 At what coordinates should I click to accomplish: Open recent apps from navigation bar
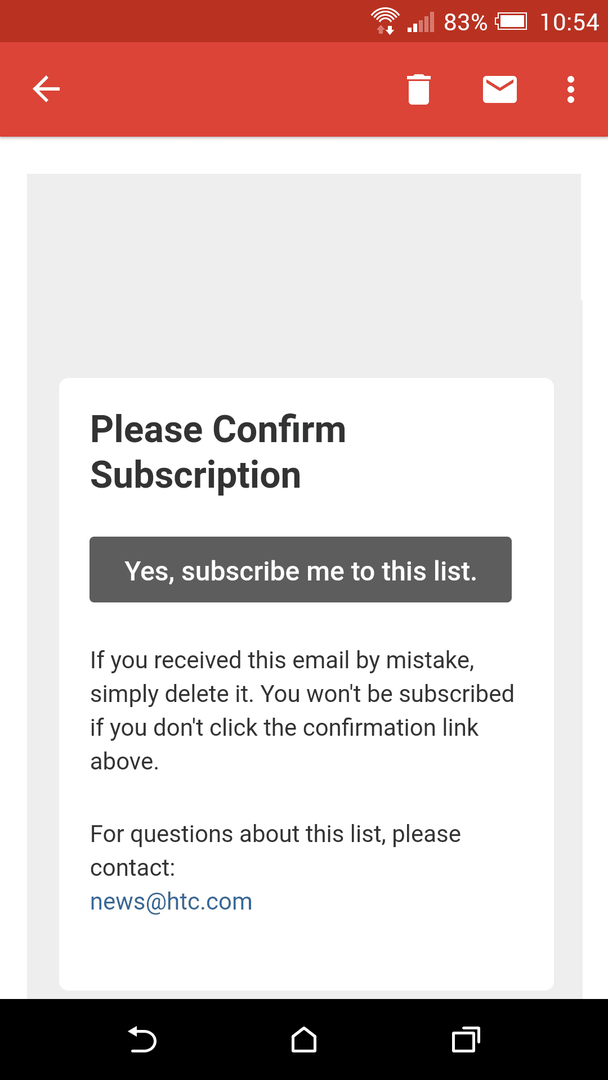pyautogui.click(x=465, y=1039)
